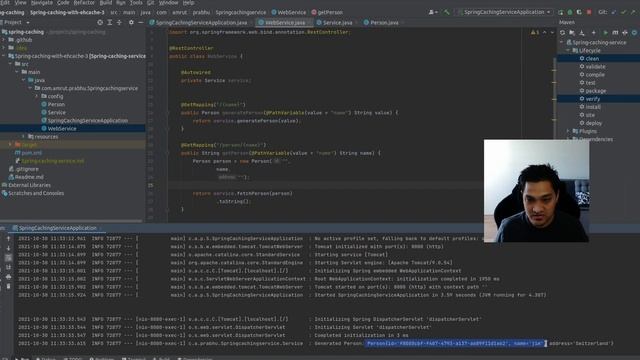Select SpringCachingServiceApplication class in Project tree
Viewport: 640px width, 360px height.
pos(88,121)
